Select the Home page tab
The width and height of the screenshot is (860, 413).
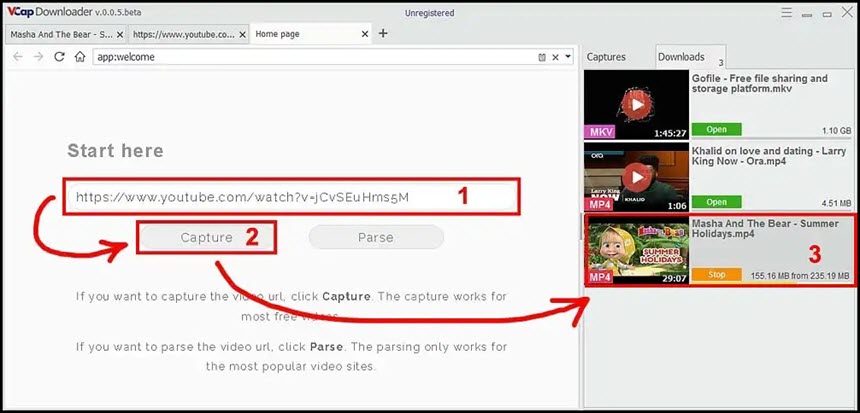[278, 34]
